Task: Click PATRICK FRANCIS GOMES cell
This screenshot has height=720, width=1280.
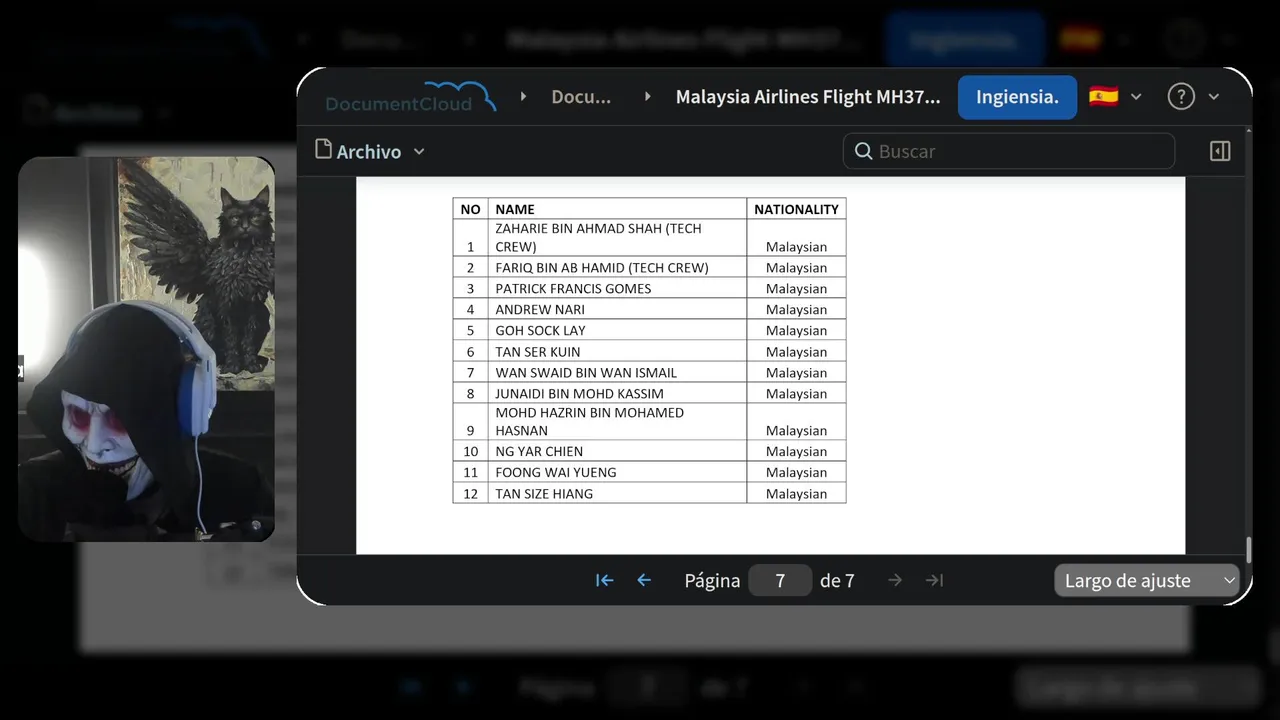Action: 617,288
